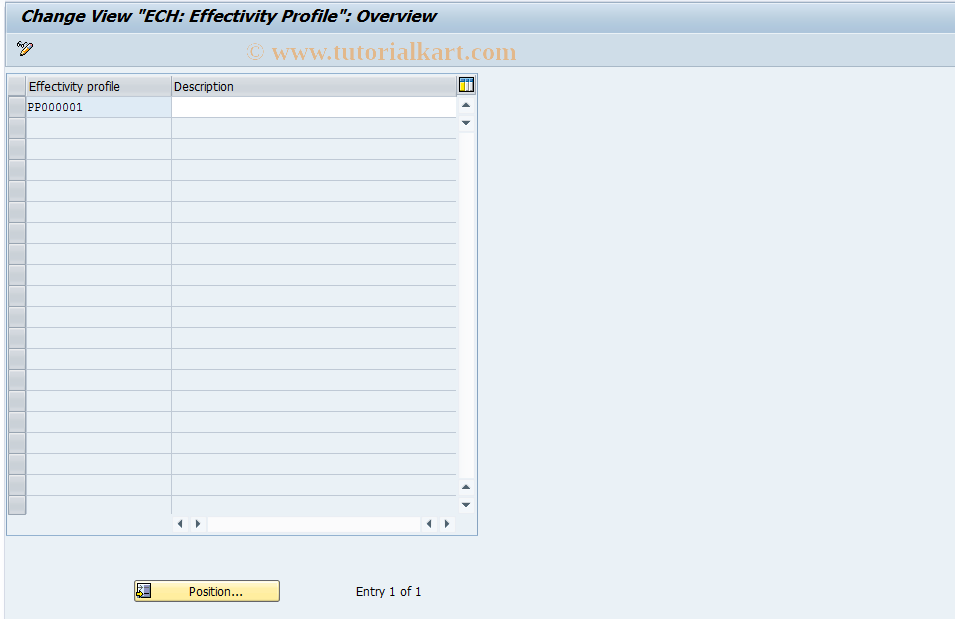This screenshot has width=955, height=619.
Task: Select the PP000001 effectivity profile cell
Action: point(98,107)
